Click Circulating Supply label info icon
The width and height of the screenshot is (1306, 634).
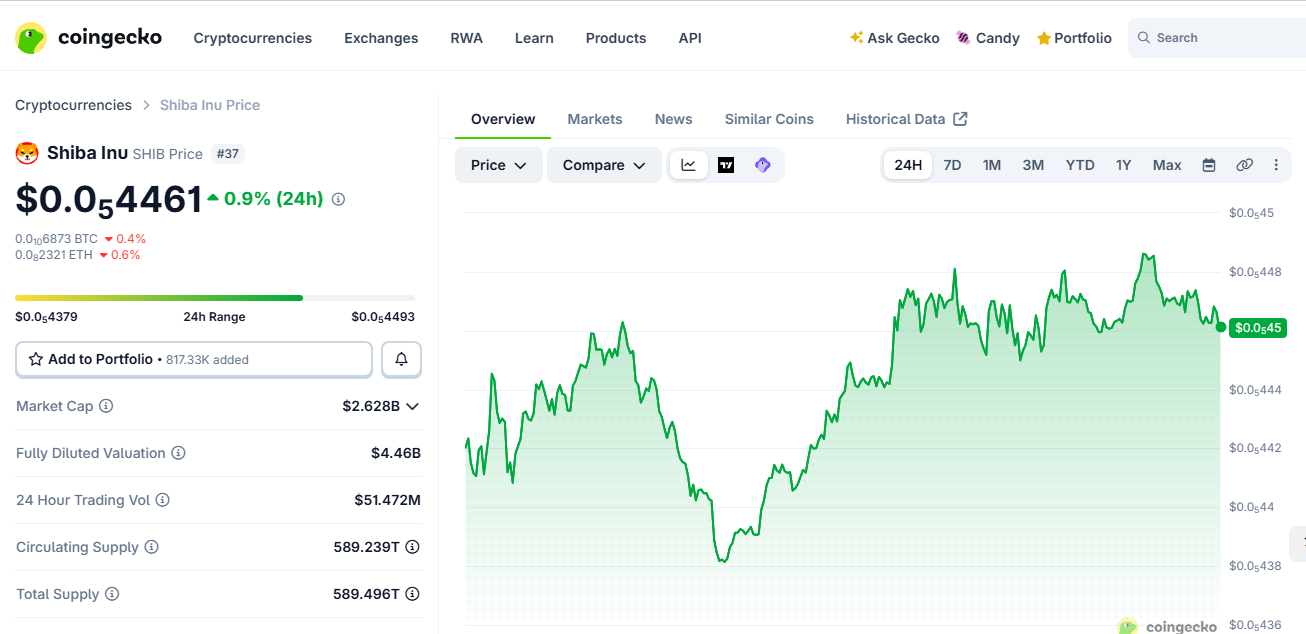[152, 547]
